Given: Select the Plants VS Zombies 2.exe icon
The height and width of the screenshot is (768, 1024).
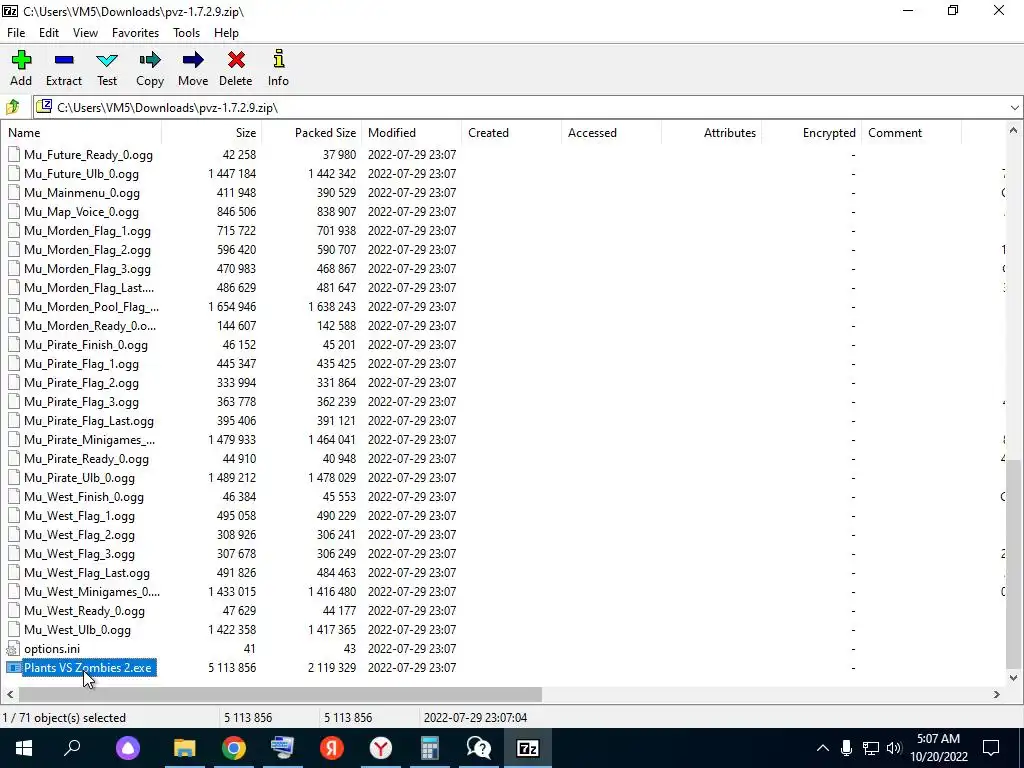Looking at the screenshot, I should tap(13, 667).
